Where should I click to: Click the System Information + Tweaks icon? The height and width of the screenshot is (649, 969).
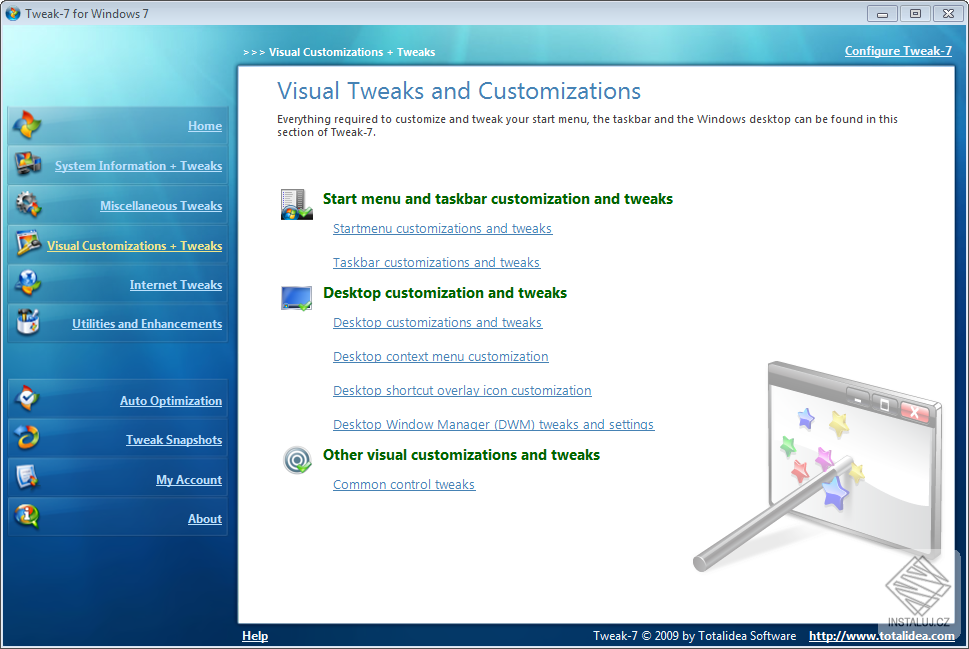tap(28, 164)
